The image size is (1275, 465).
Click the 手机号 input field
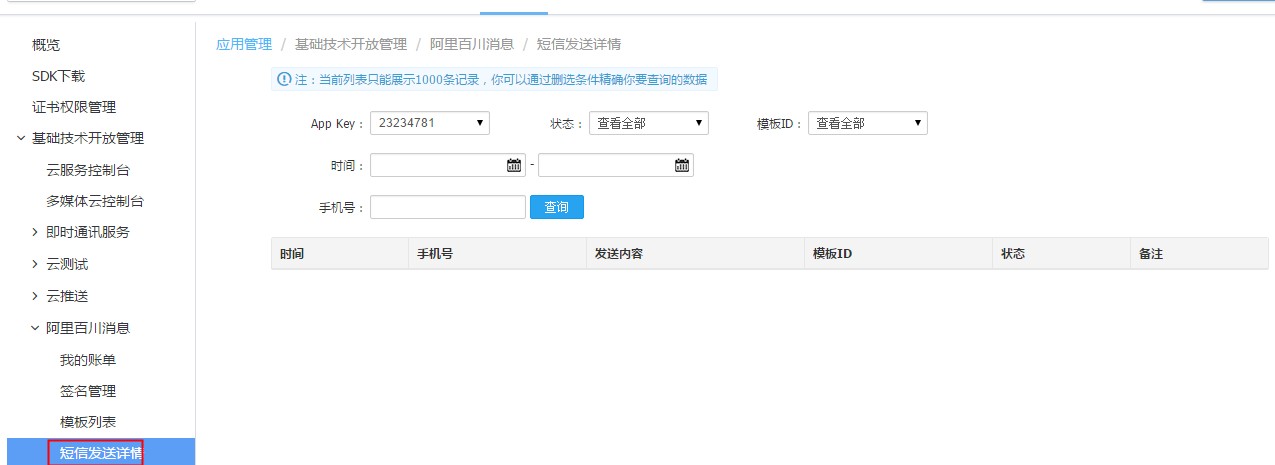(x=448, y=207)
